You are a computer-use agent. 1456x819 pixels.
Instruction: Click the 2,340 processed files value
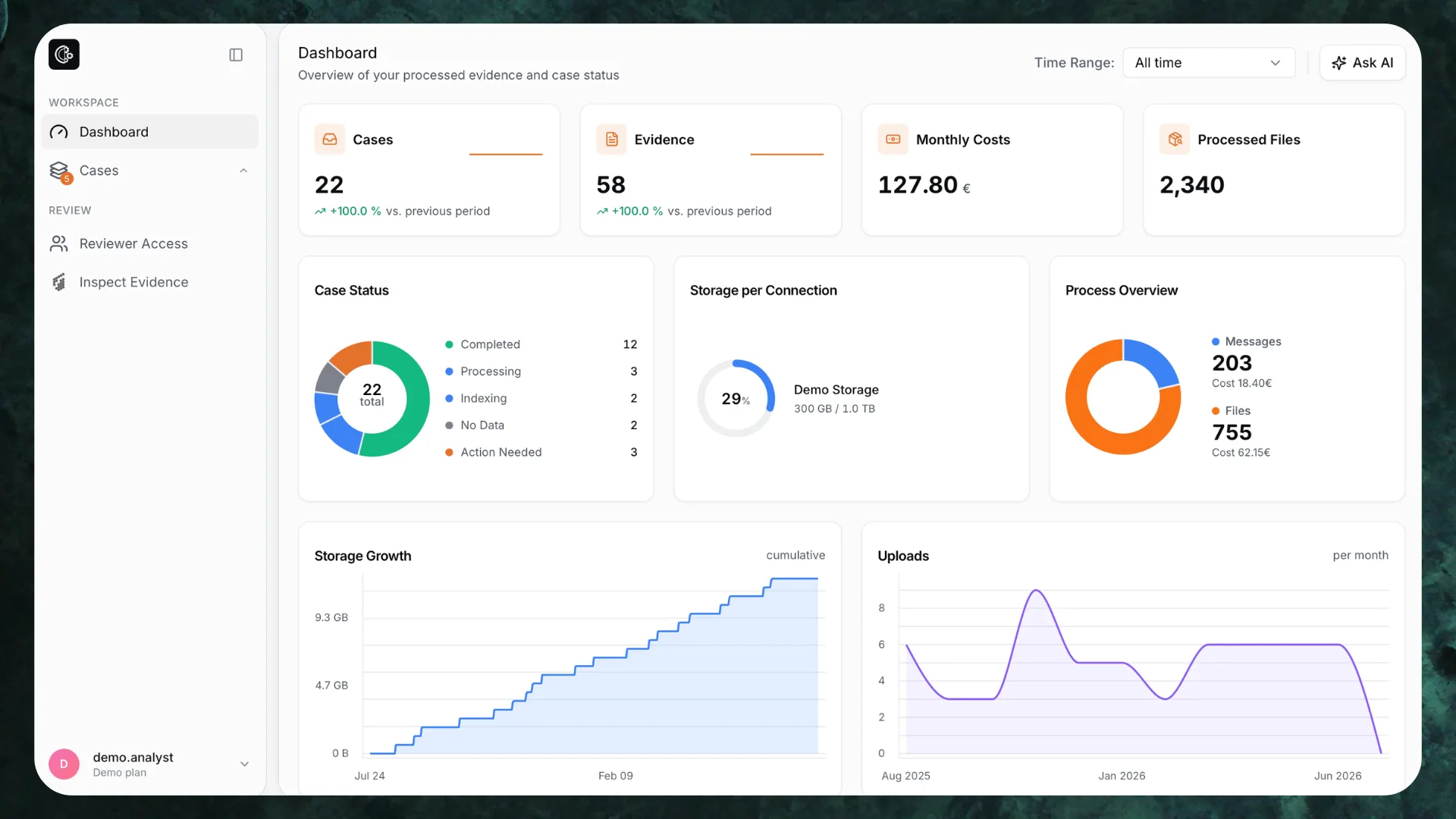click(x=1191, y=185)
